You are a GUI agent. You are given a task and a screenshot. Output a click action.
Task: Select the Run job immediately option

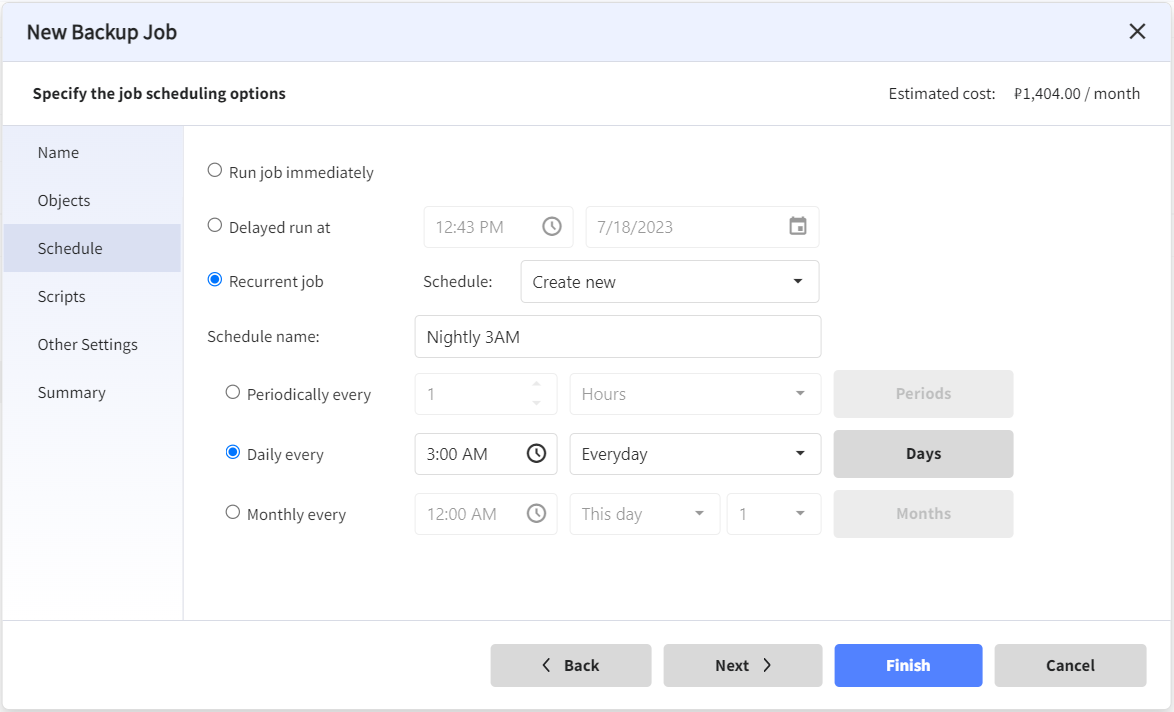tap(215, 171)
